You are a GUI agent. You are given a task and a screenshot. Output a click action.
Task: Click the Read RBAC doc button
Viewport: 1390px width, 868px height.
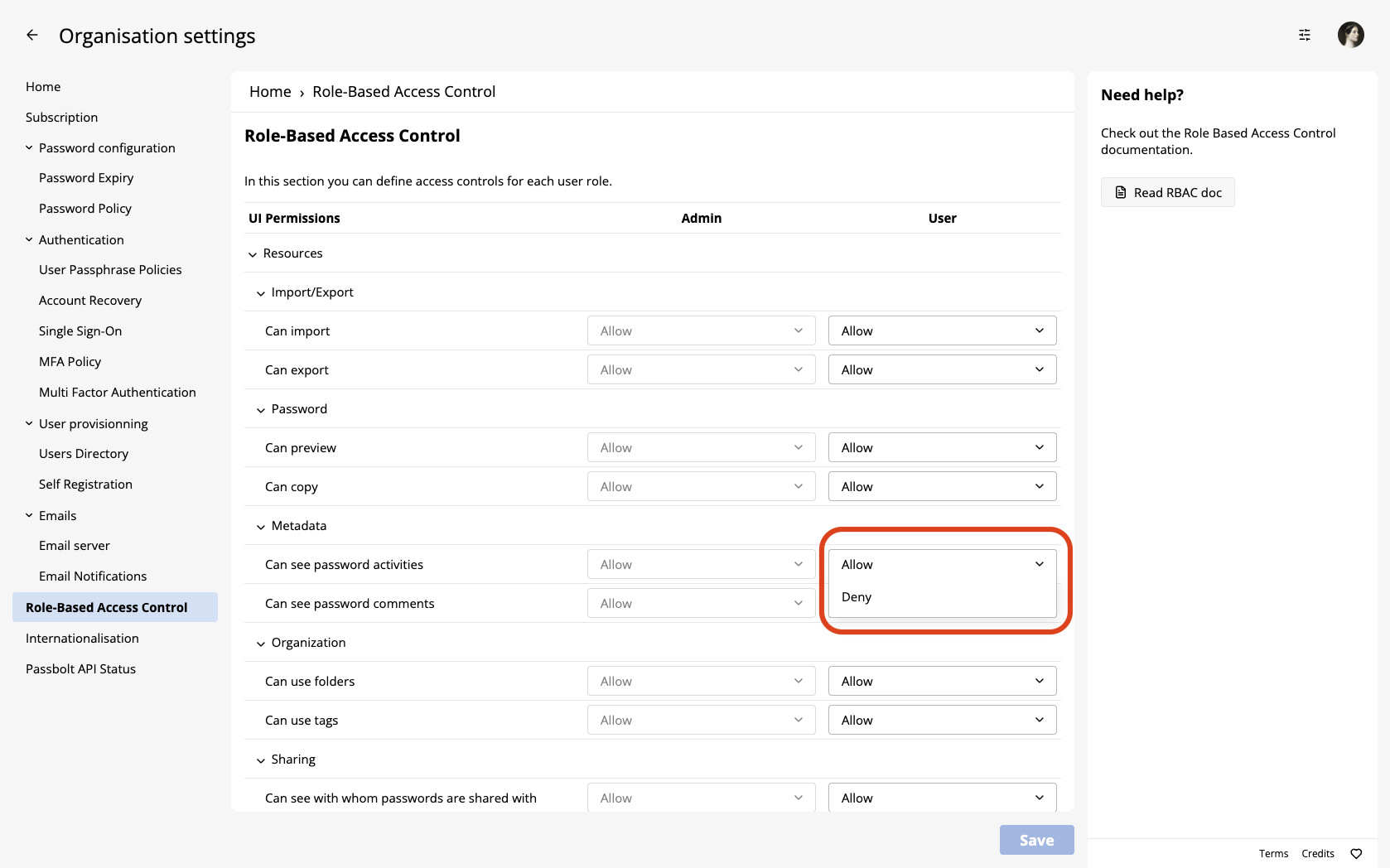(1167, 193)
